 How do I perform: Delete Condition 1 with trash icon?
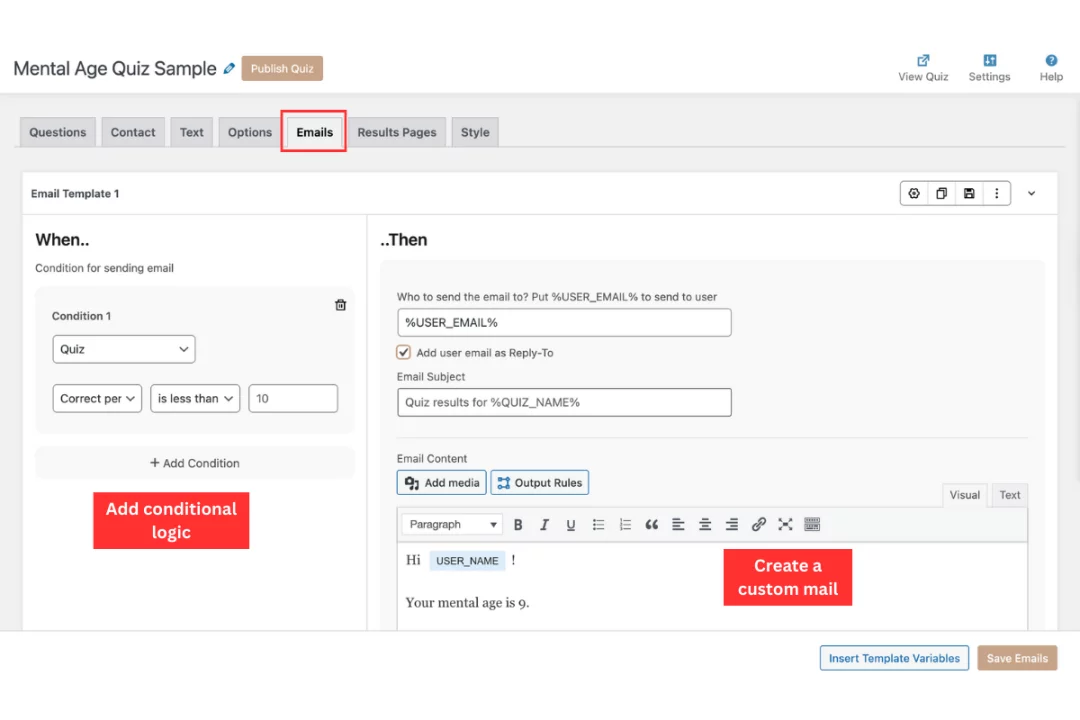[340, 305]
